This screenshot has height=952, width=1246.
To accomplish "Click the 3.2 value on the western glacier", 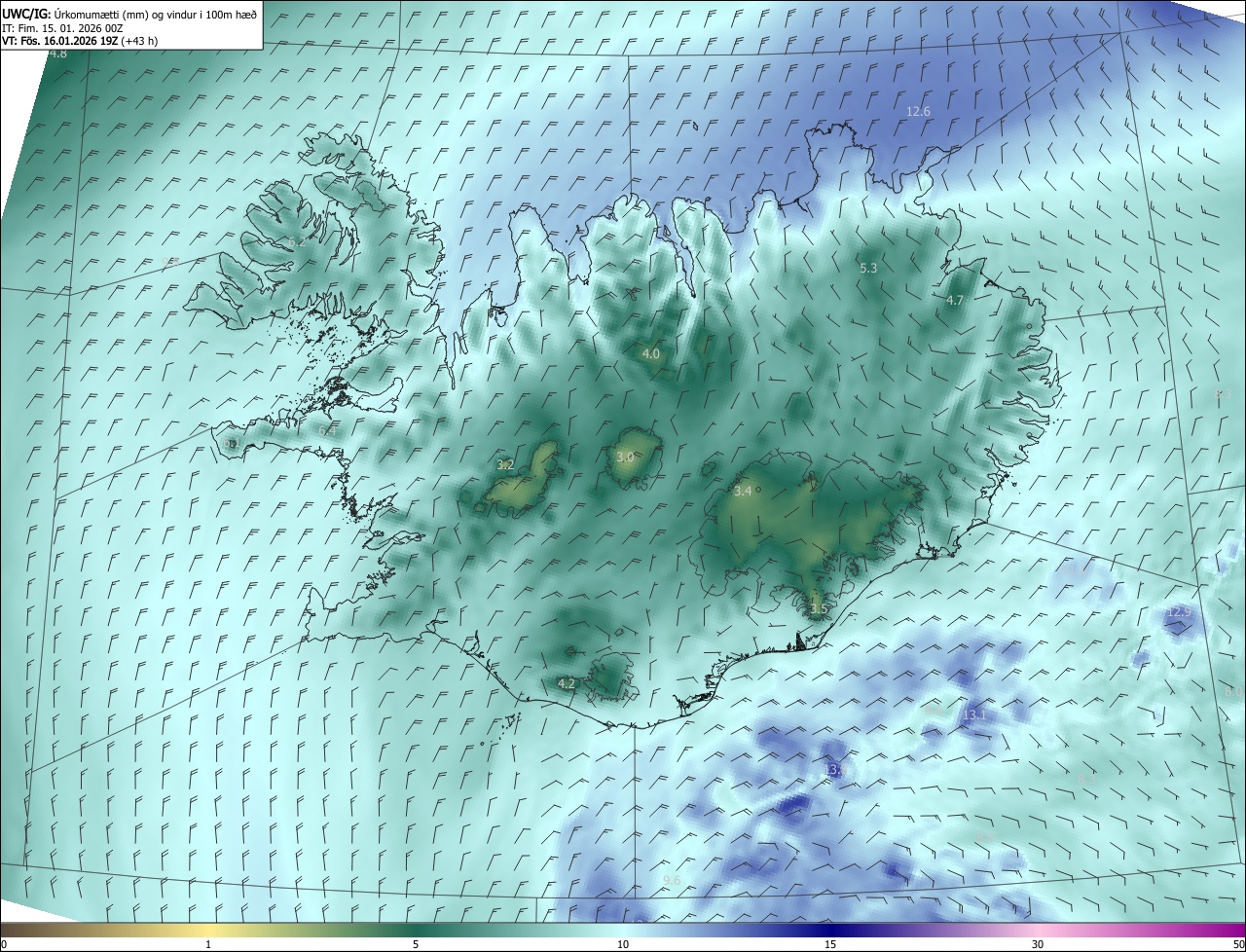I will 505,465.
